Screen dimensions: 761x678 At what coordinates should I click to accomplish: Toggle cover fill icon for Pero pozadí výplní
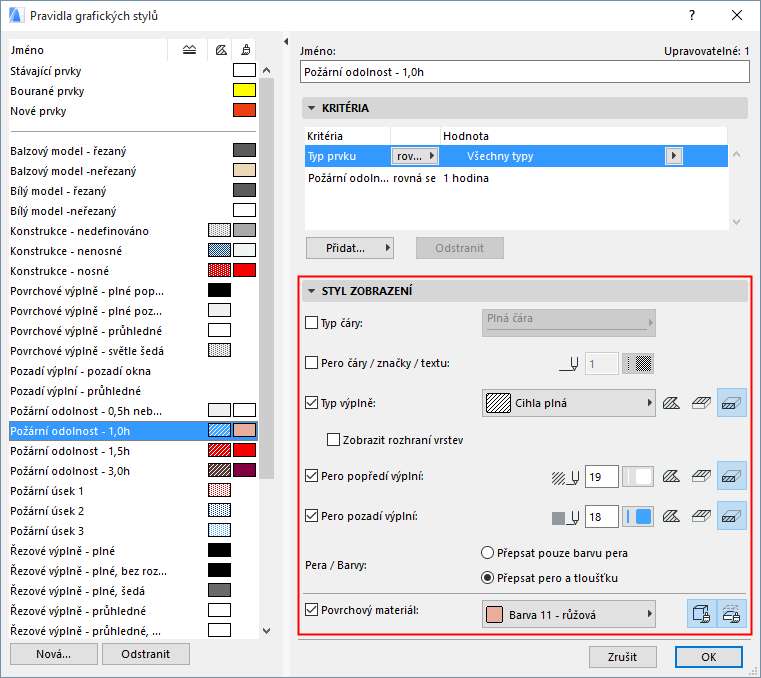tap(701, 516)
